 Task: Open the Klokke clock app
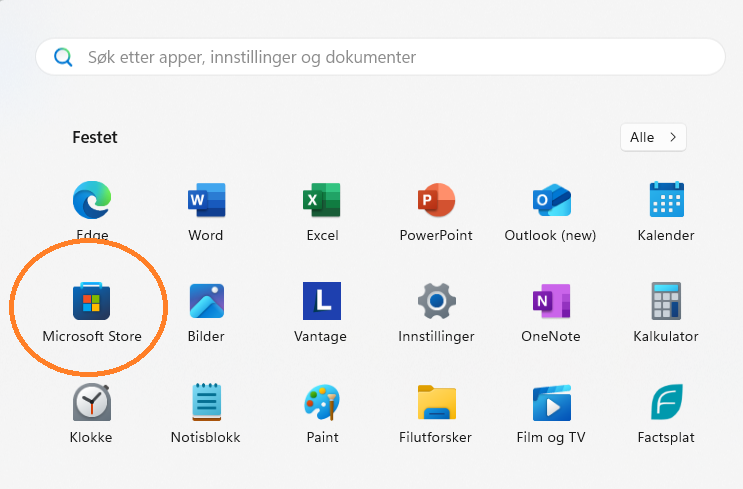tap(92, 402)
